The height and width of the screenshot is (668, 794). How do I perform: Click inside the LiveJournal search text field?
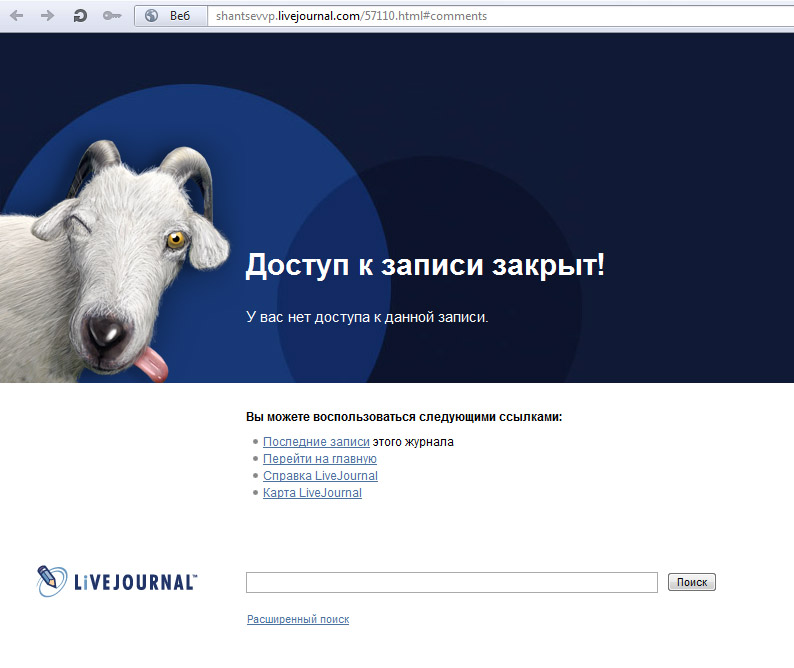point(451,582)
